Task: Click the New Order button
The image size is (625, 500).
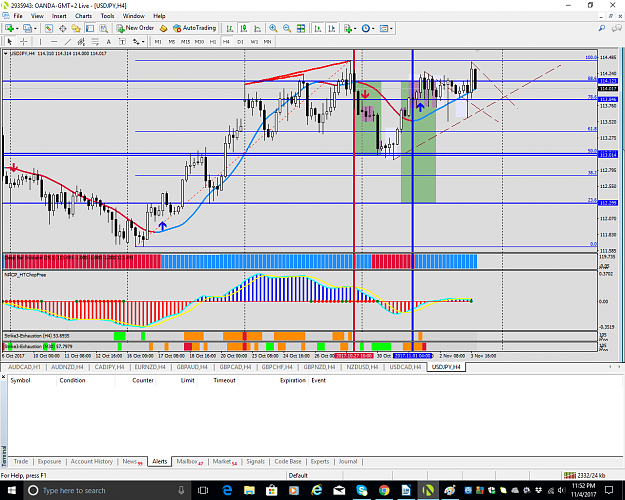Action: coord(135,28)
